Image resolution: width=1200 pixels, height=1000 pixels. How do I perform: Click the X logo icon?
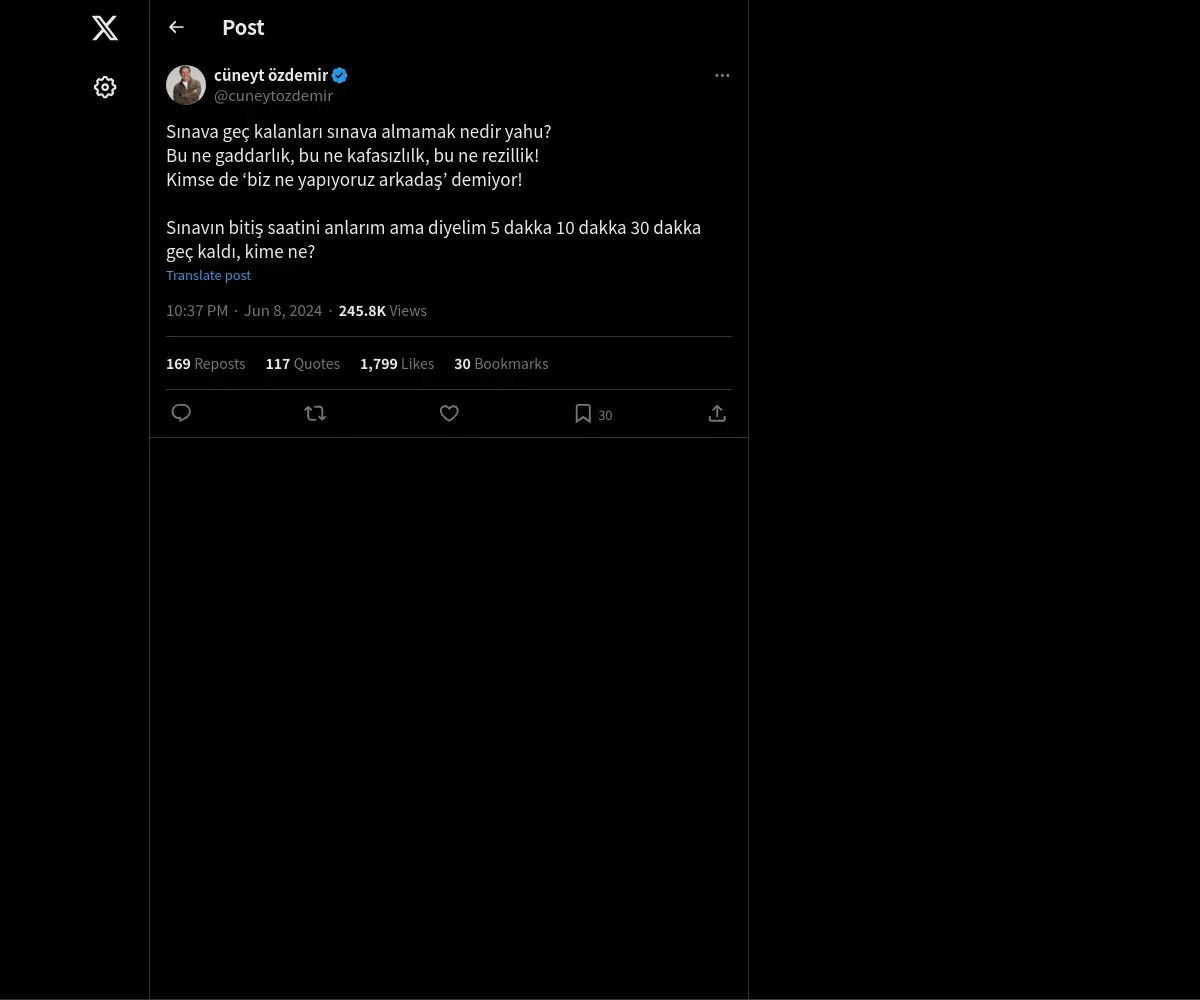coord(105,28)
